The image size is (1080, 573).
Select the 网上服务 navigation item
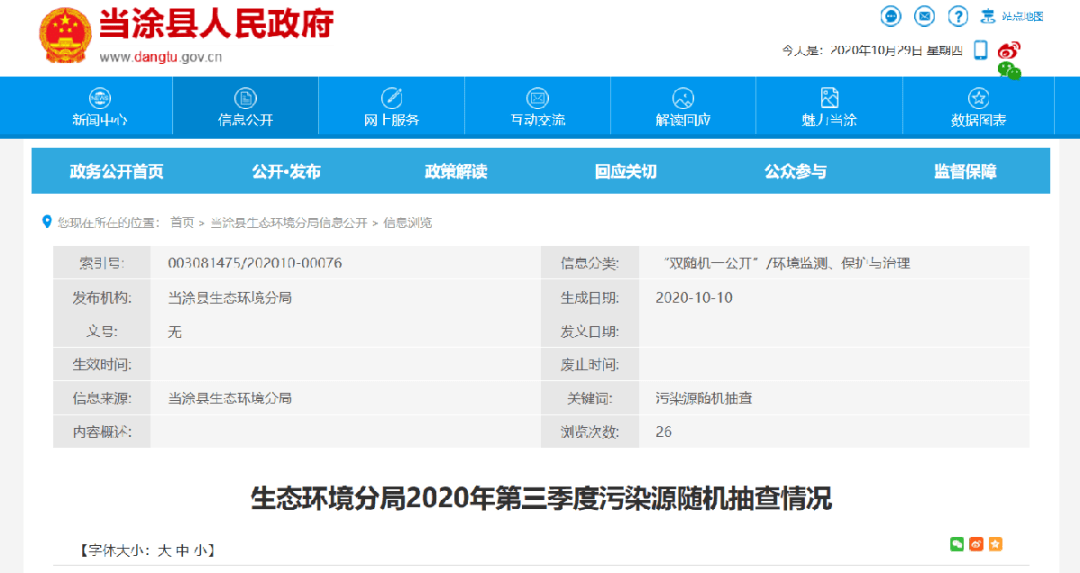(x=391, y=106)
